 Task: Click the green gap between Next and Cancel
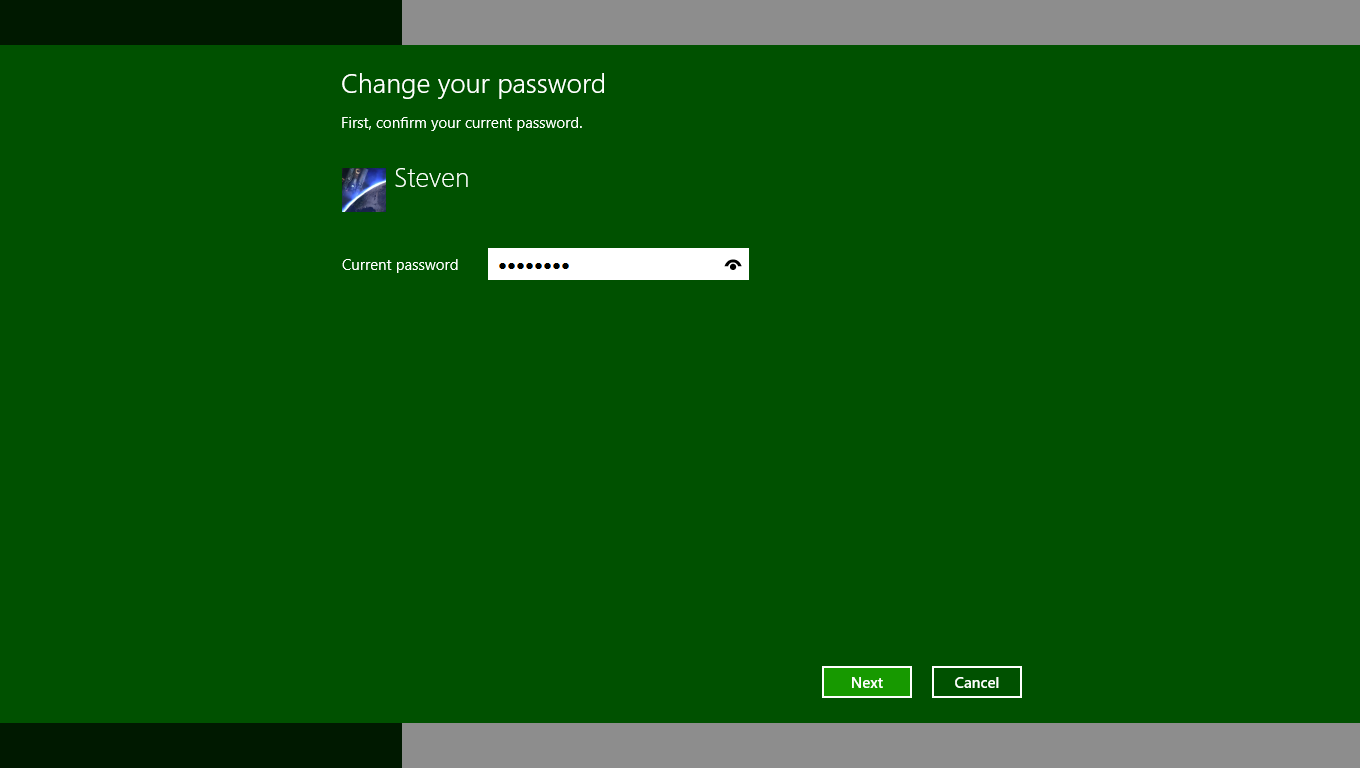click(x=922, y=682)
